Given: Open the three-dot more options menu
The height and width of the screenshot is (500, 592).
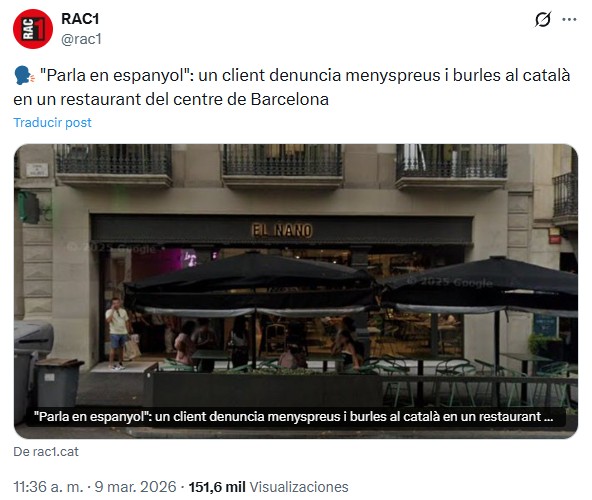Looking at the screenshot, I should [569, 19].
